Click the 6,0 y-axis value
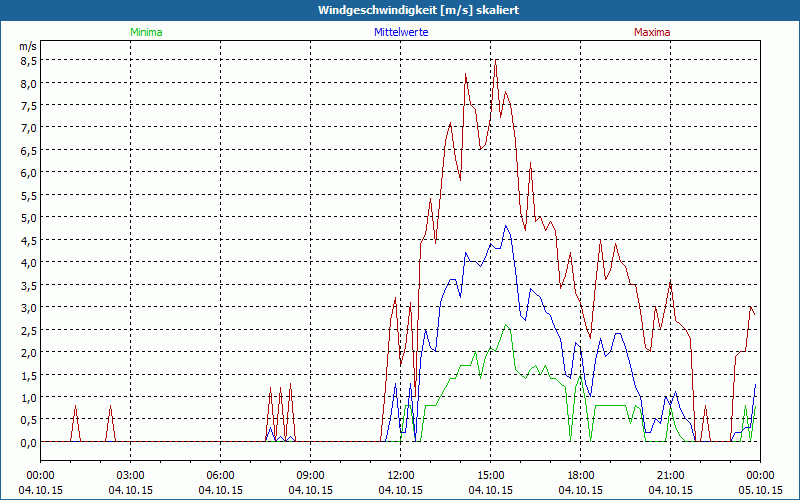800x500 pixels. click(28, 173)
